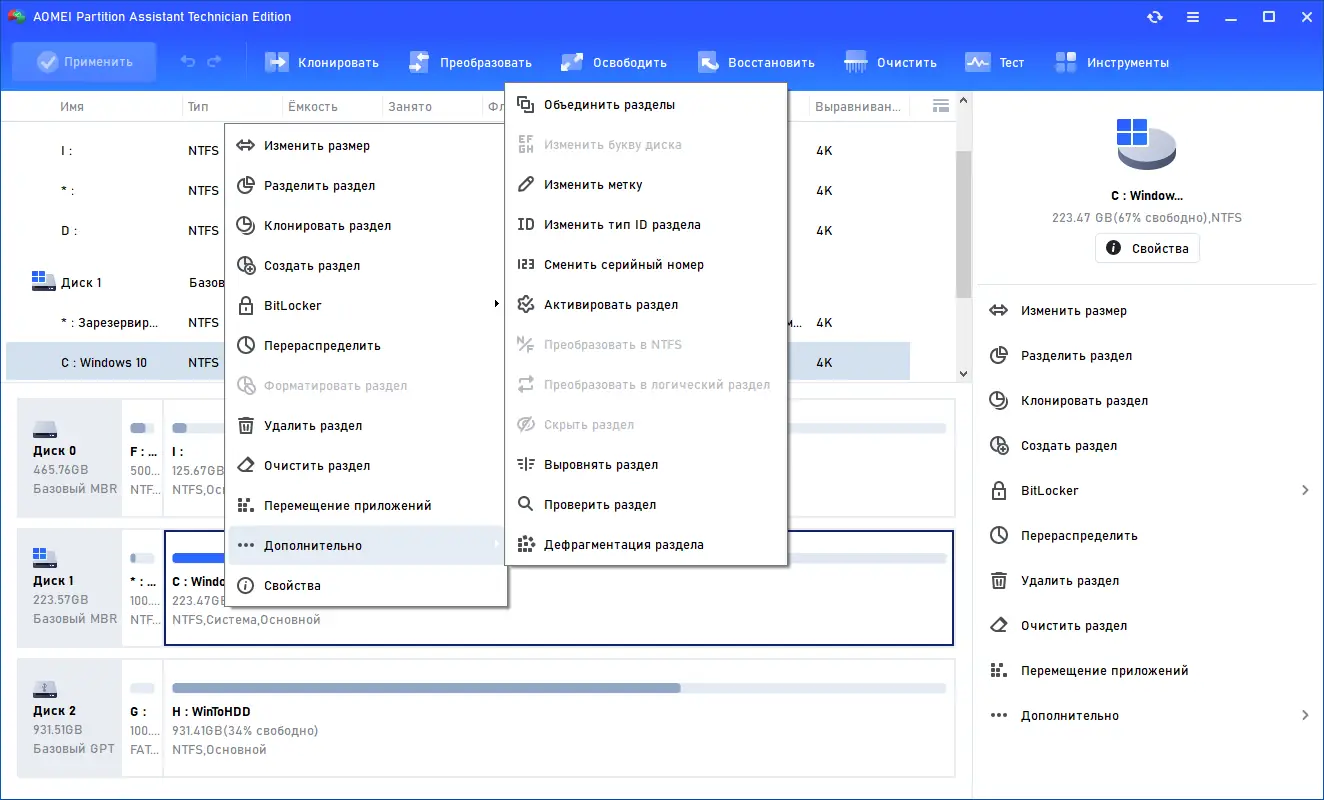Expand BitLocker in the right panel
1324x800 pixels.
click(x=1148, y=490)
